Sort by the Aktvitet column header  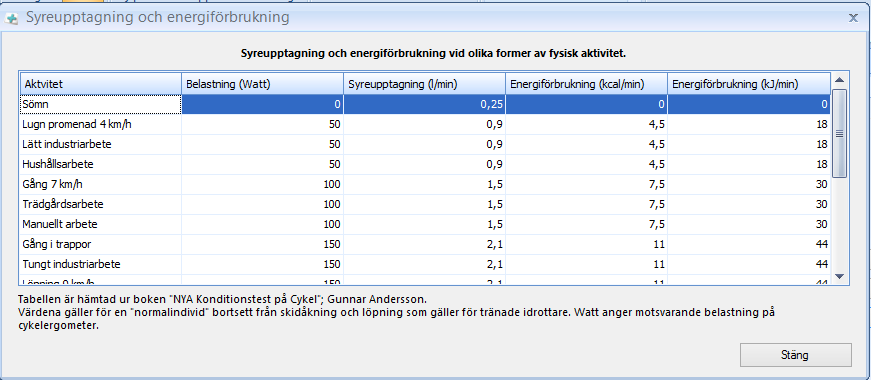101,84
